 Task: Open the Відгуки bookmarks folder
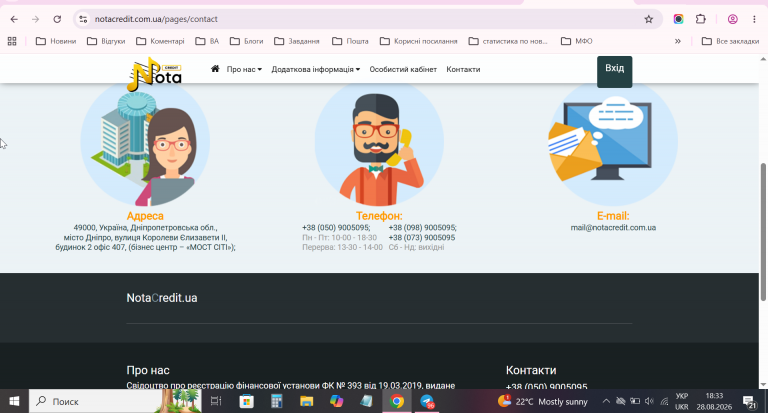pyautogui.click(x=106, y=41)
